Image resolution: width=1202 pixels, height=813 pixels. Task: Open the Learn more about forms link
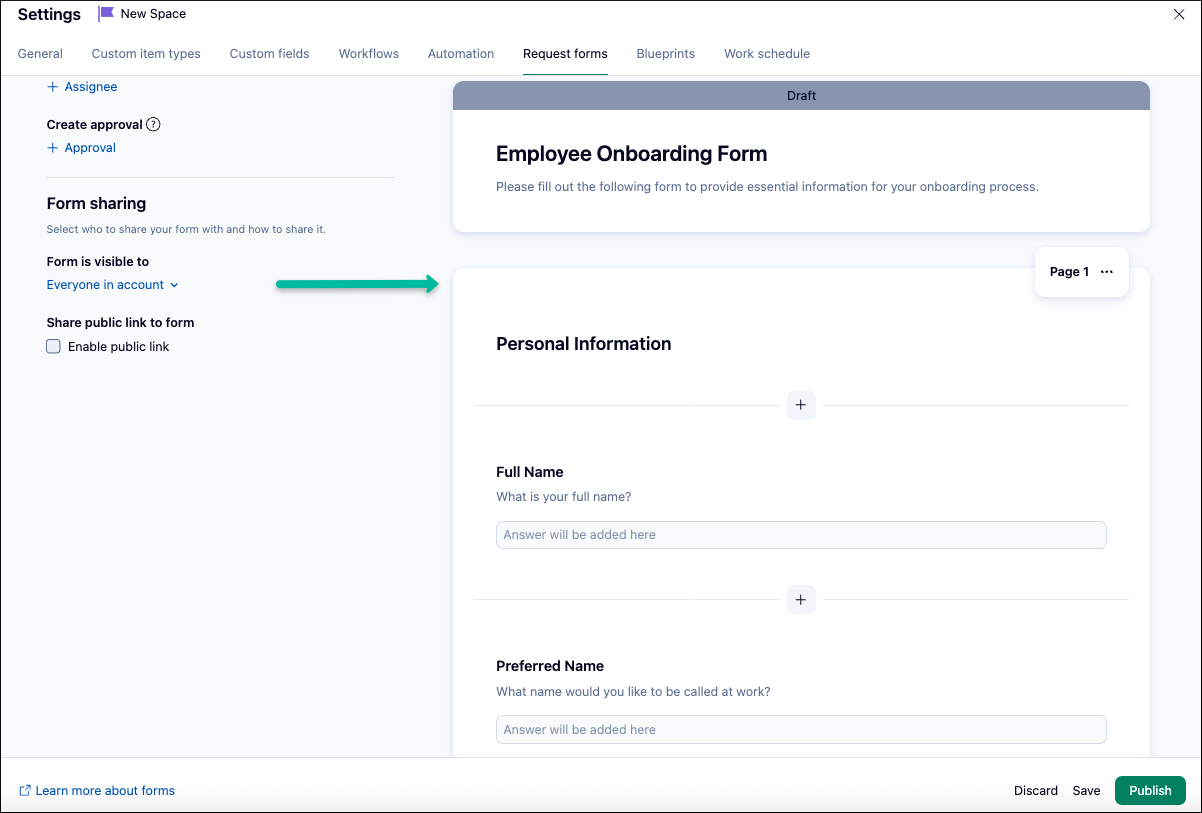(x=105, y=791)
